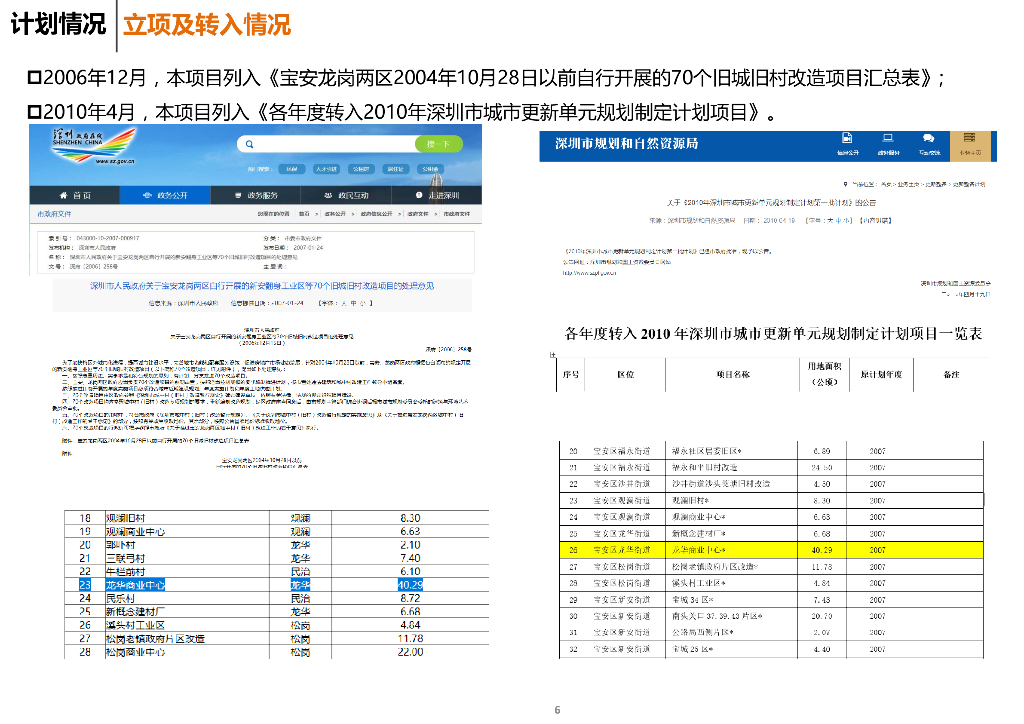The image size is (1024, 724).
Task: Select the 信息公开 document icon in bureau header
Action: click(848, 141)
